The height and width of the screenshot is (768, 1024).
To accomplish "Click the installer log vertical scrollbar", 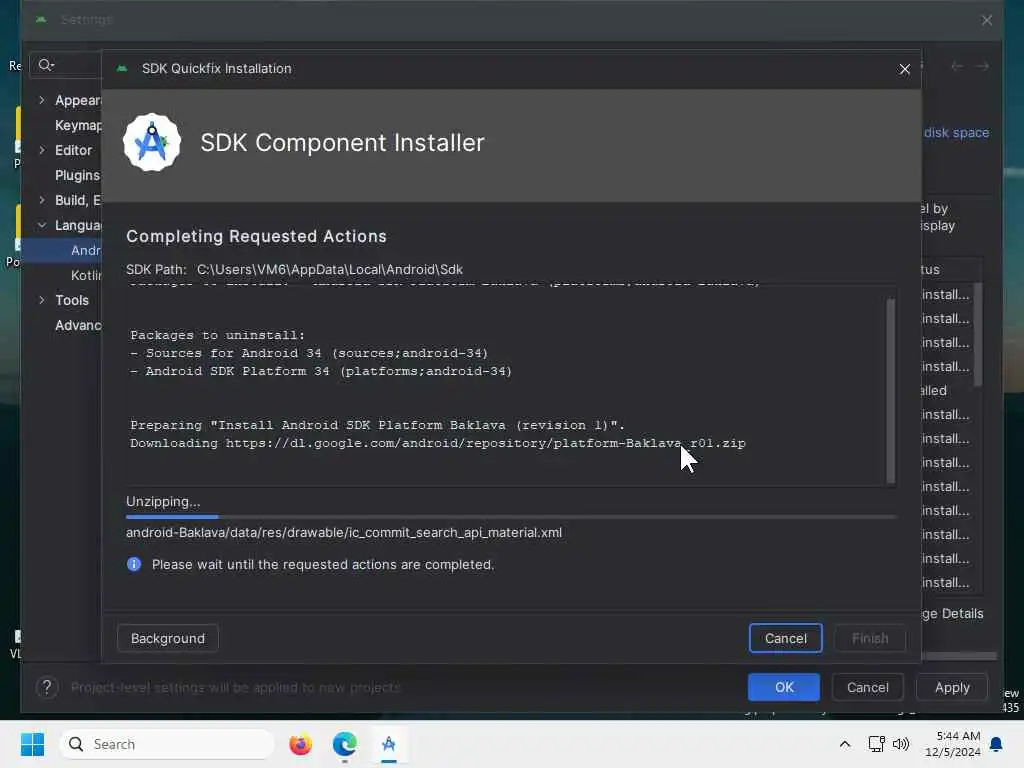I will click(x=890, y=391).
